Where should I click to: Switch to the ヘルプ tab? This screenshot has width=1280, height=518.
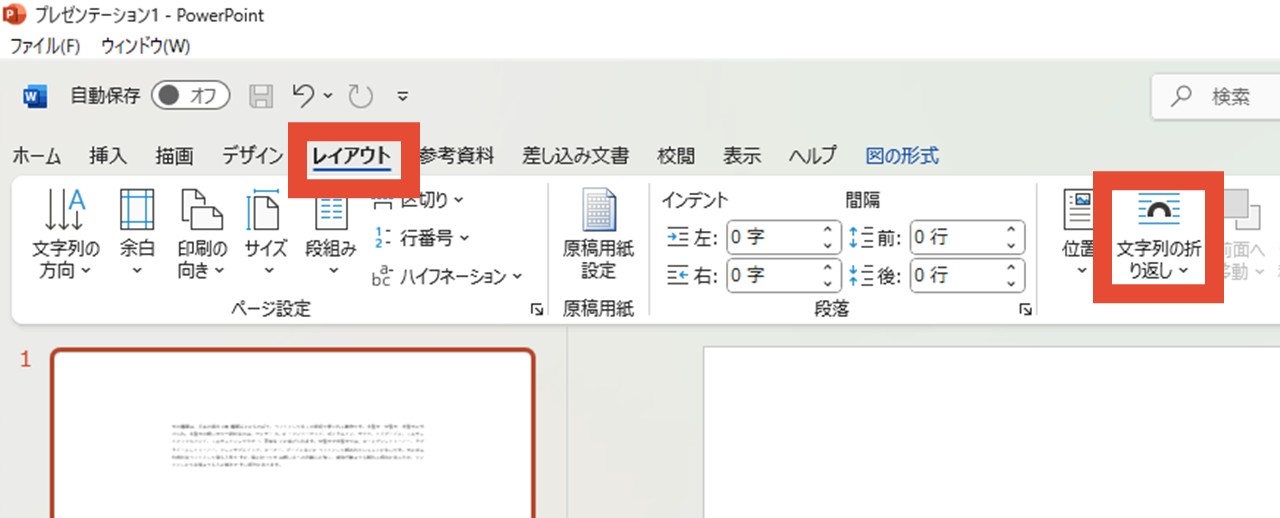coord(813,156)
